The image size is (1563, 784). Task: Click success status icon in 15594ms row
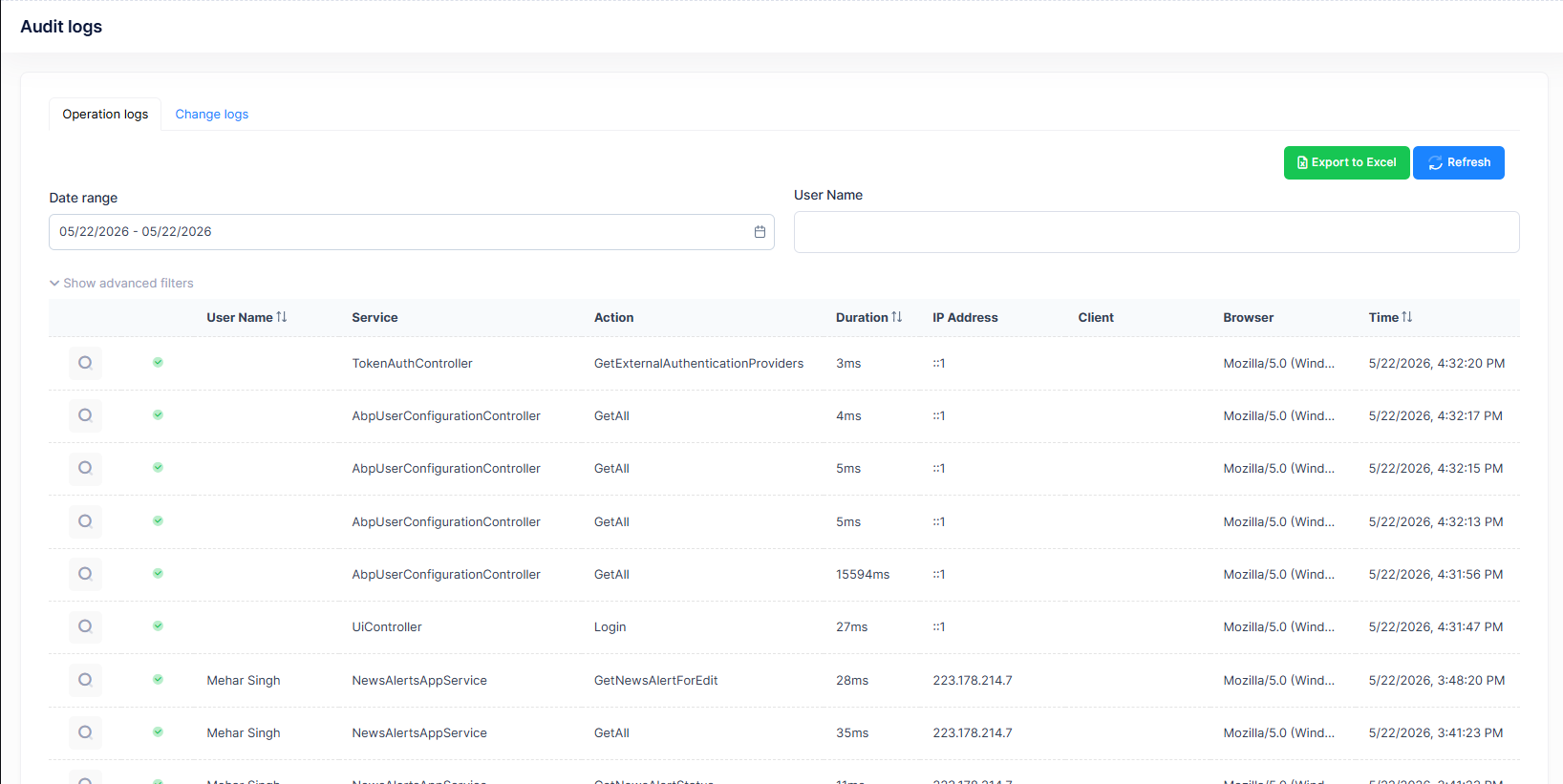click(x=158, y=574)
